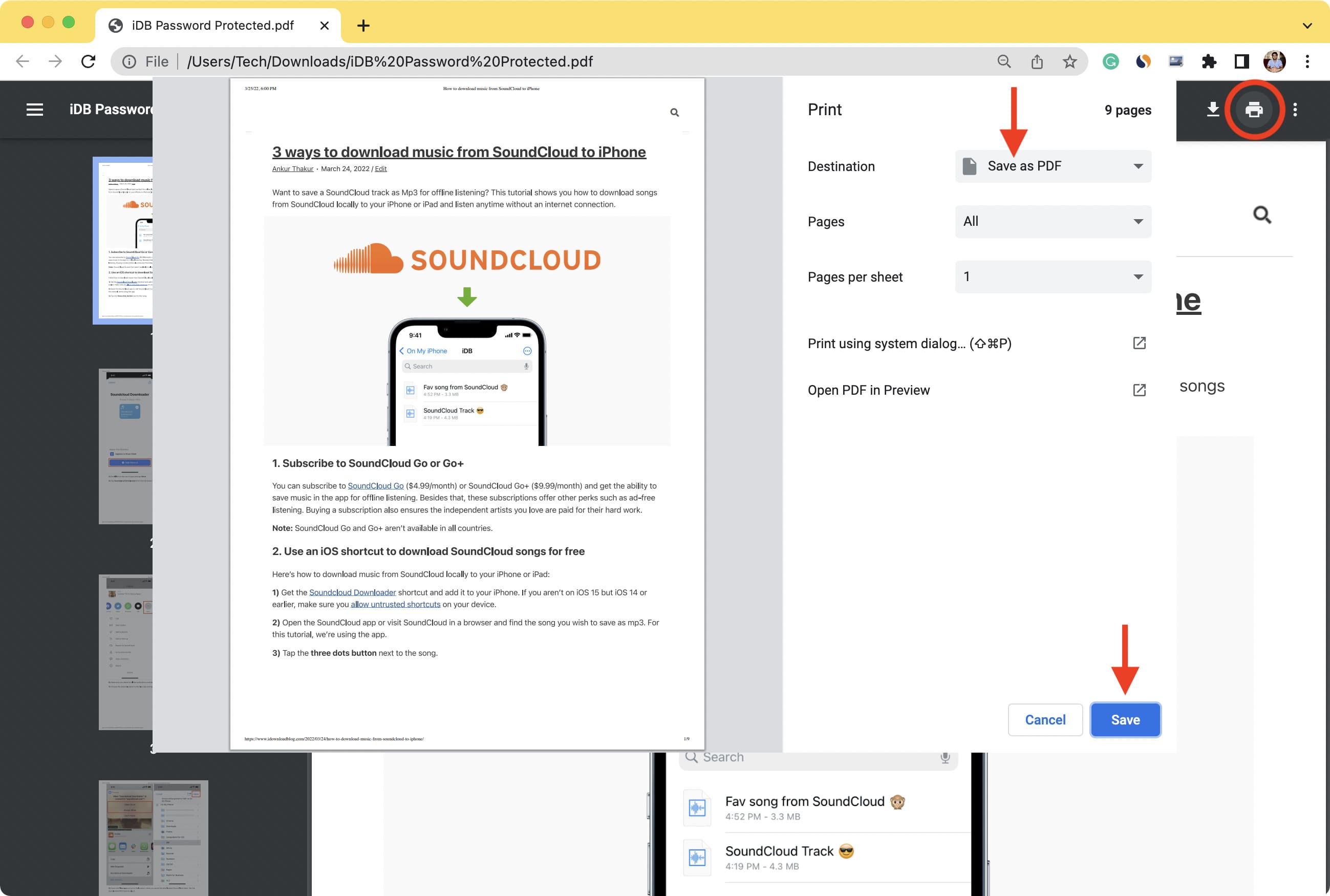The image size is (1330, 896).
Task: Close the iDB Password Protected.pdf tab
Action: 324,26
